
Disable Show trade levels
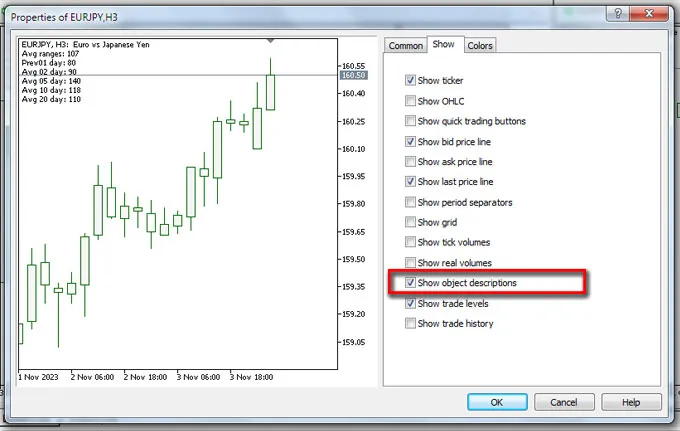(x=411, y=303)
